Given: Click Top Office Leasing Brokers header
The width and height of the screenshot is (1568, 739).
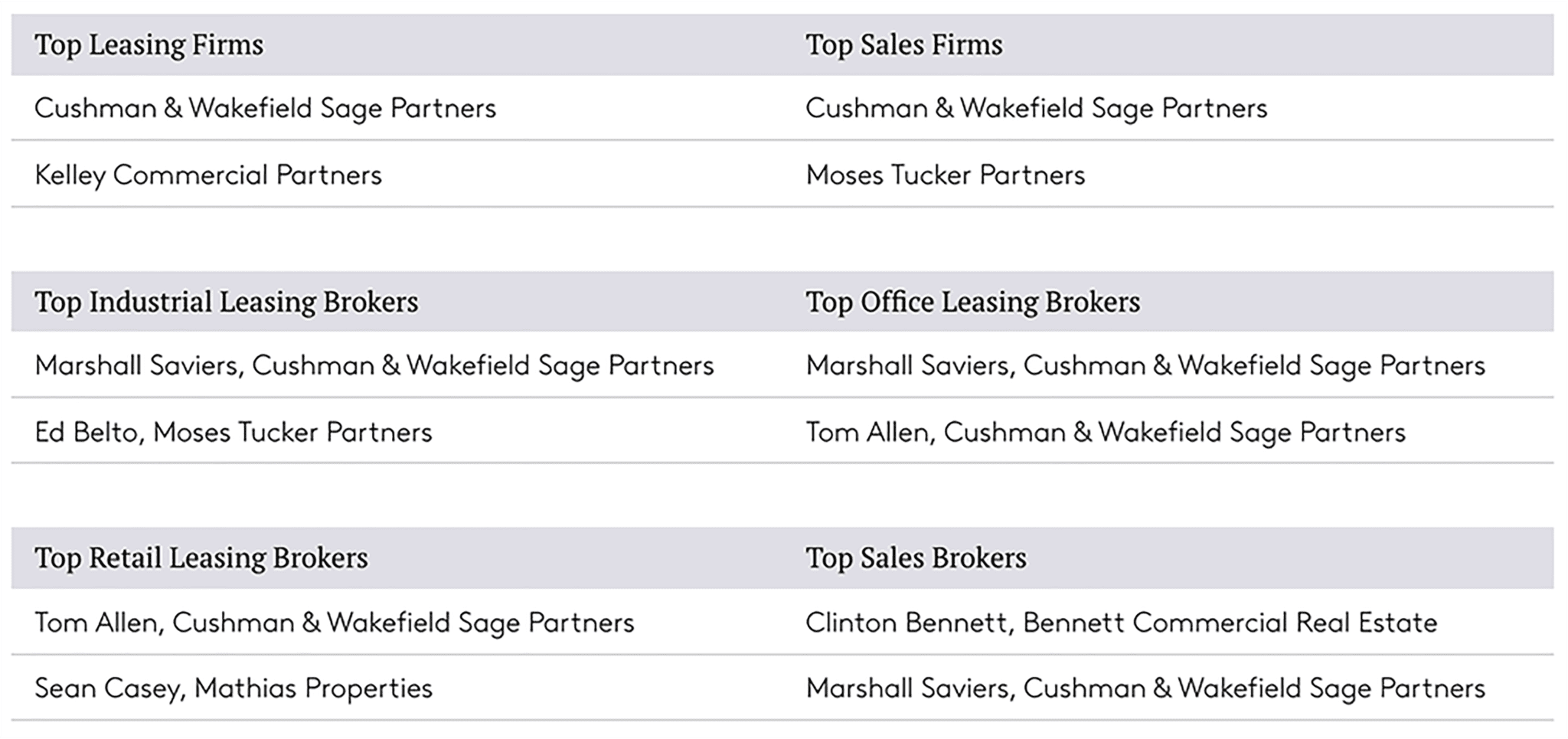Looking at the screenshot, I should pyautogui.click(x=972, y=302).
